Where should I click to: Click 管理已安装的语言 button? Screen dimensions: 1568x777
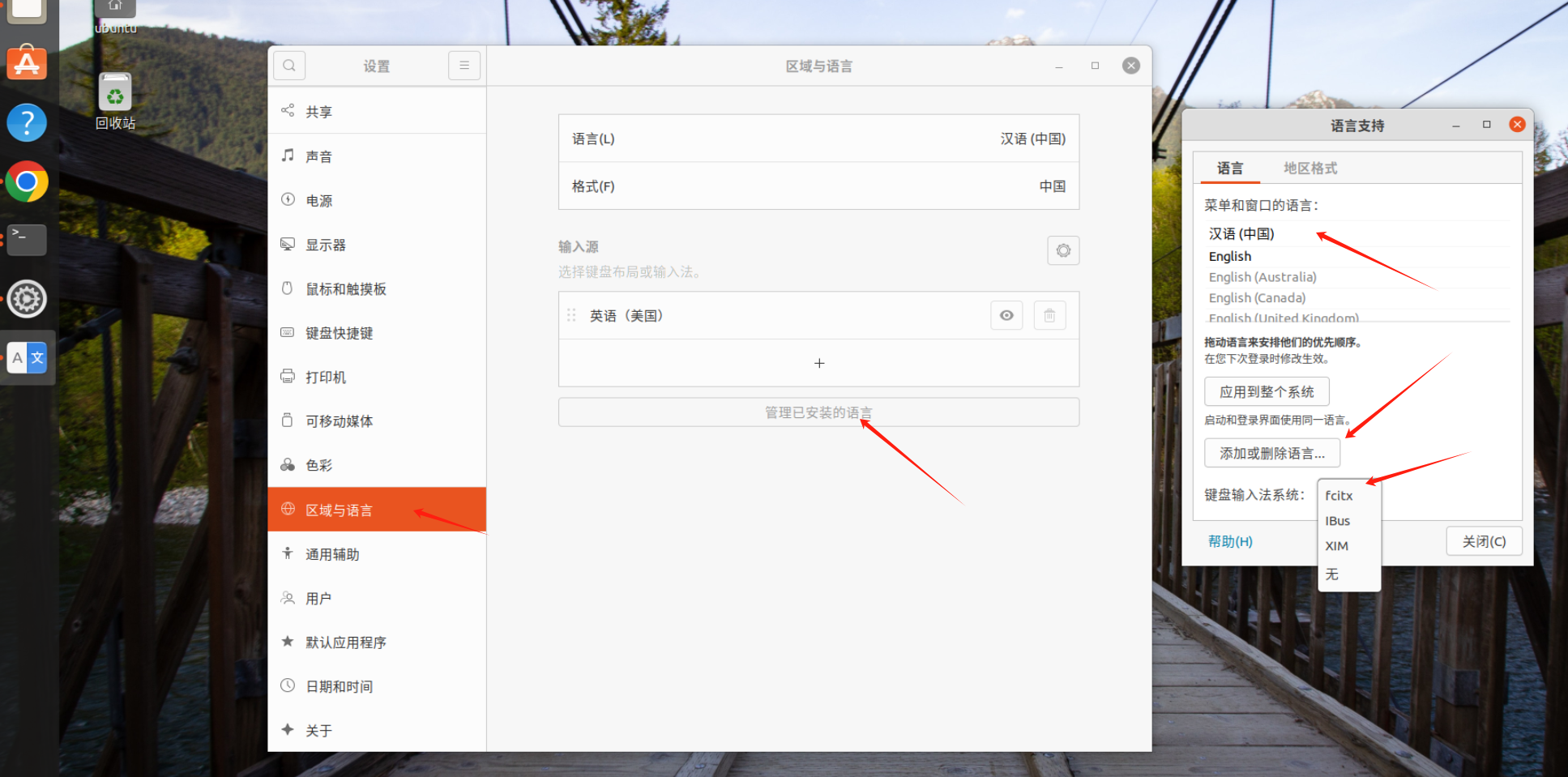pyautogui.click(x=819, y=412)
